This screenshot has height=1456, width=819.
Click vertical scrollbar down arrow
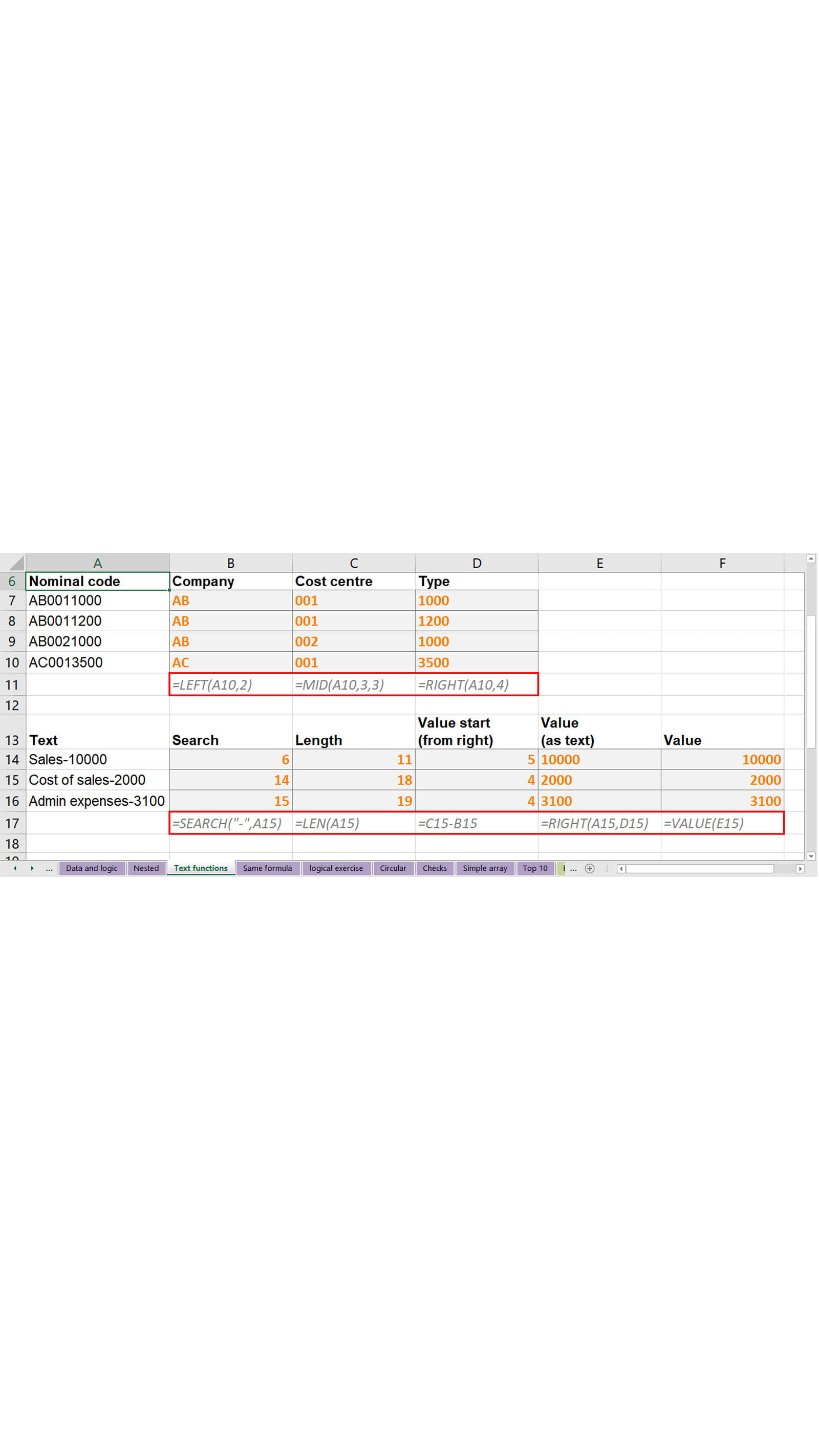[810, 856]
